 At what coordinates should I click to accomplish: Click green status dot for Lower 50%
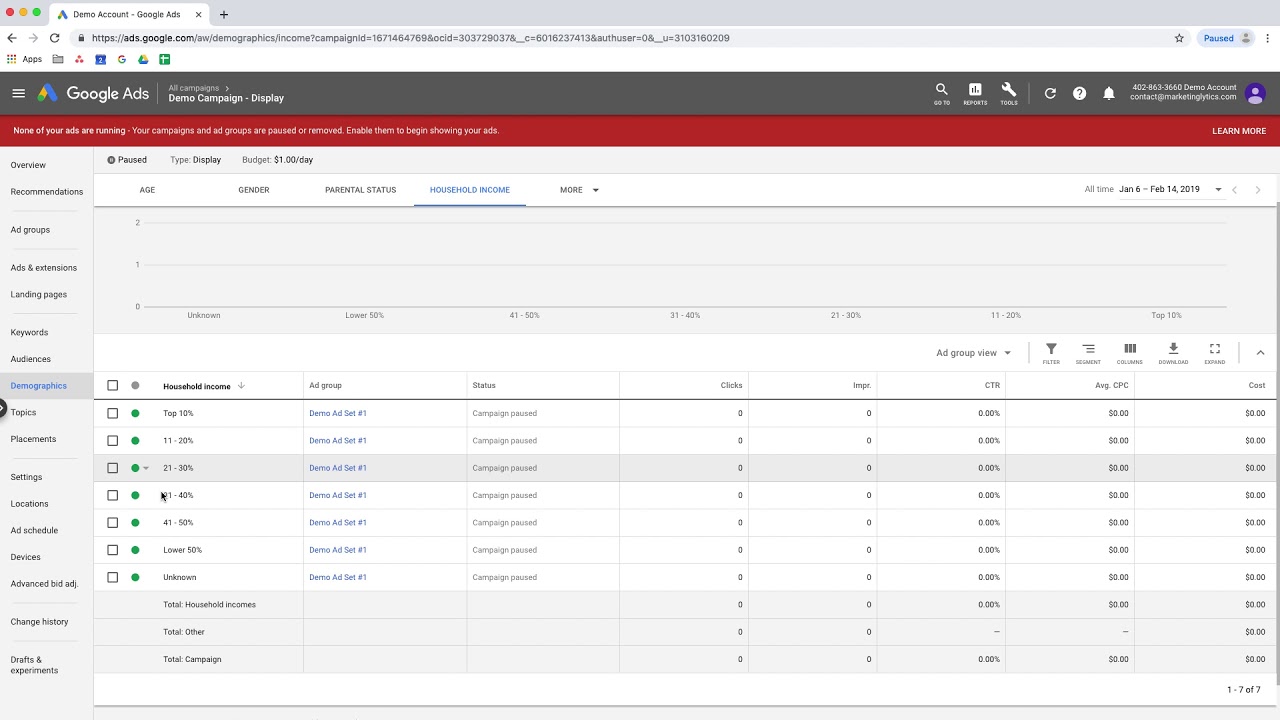pos(135,550)
